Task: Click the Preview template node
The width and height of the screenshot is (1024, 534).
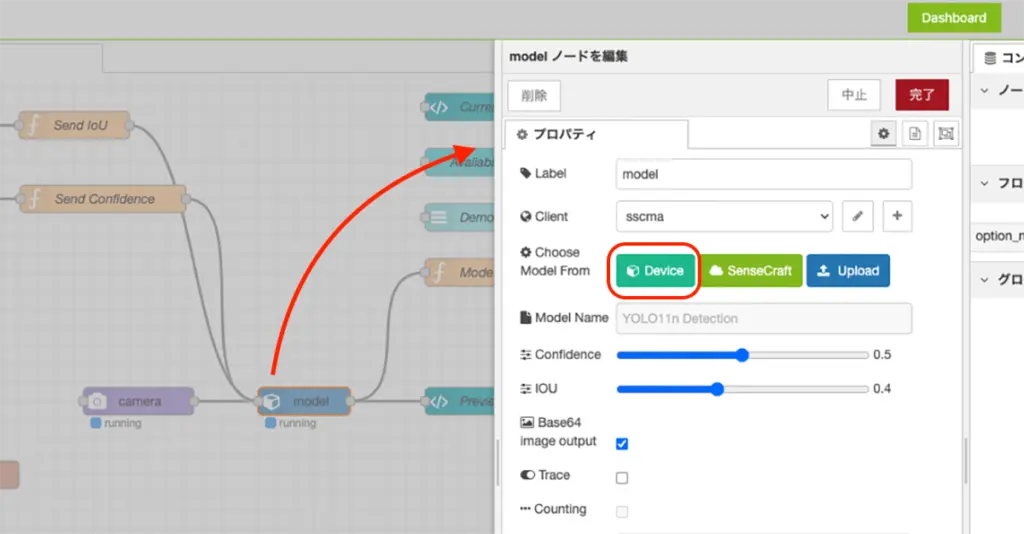Action: coord(460,401)
